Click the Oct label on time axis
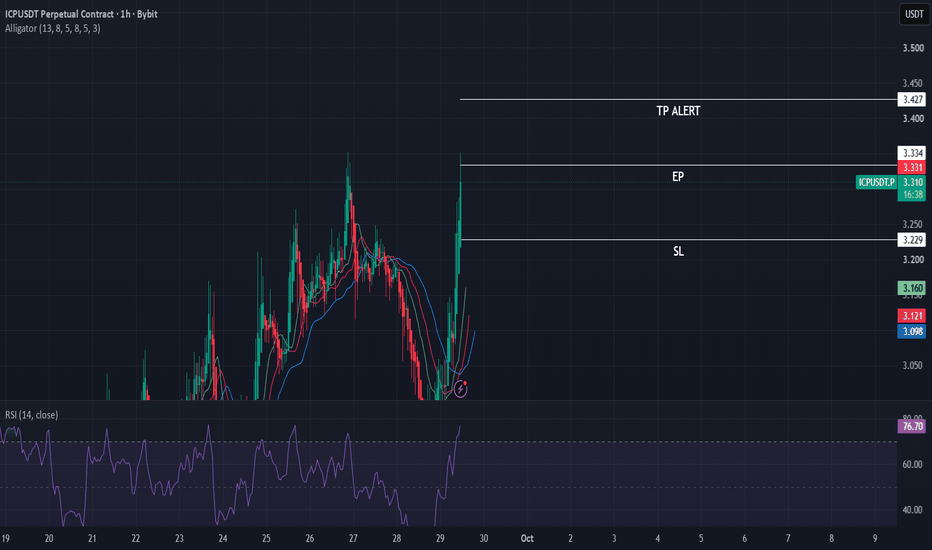This screenshot has height=550, width=932. pyautogui.click(x=527, y=539)
